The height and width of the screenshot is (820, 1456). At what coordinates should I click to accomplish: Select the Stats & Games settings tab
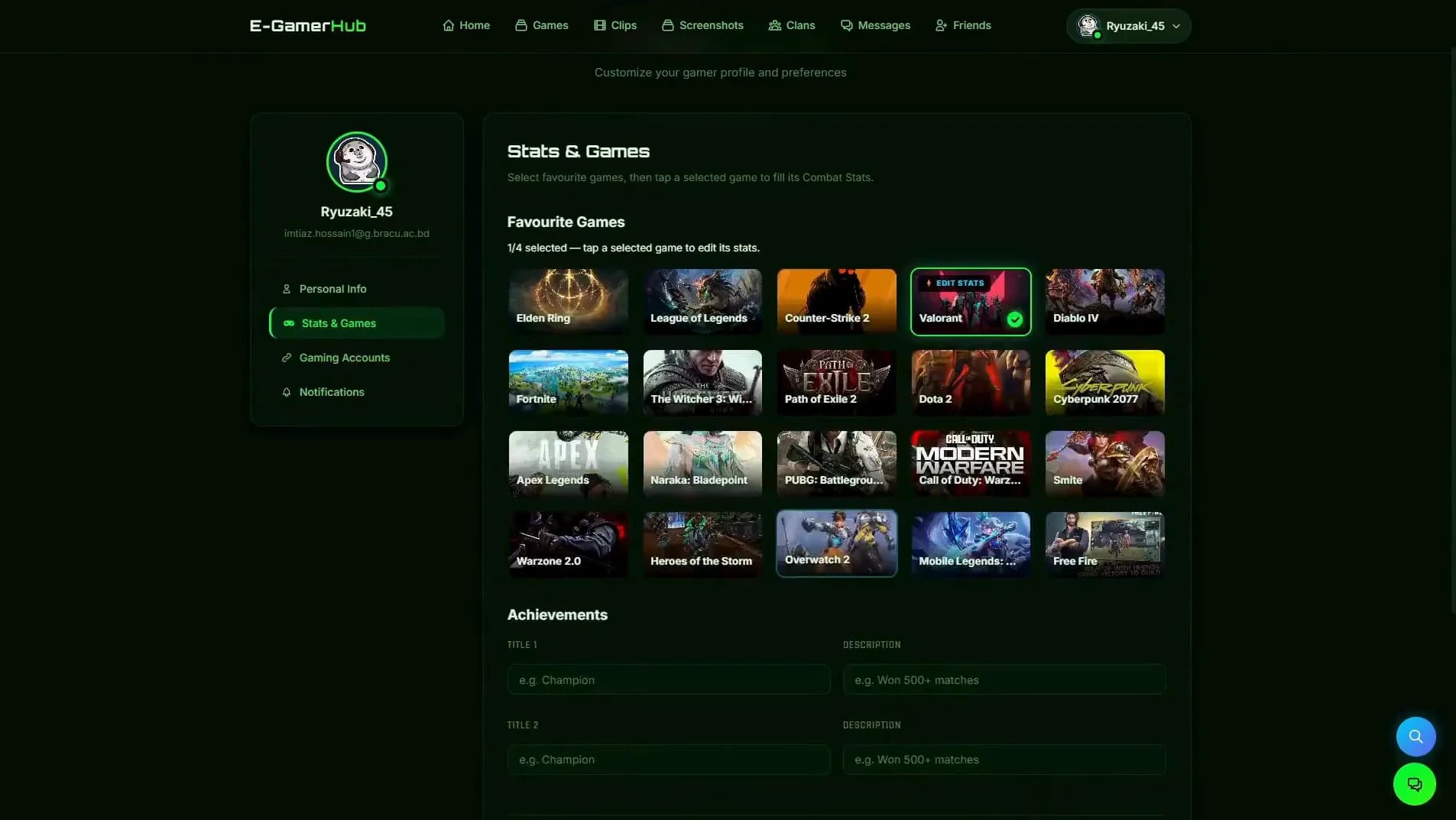pos(357,323)
